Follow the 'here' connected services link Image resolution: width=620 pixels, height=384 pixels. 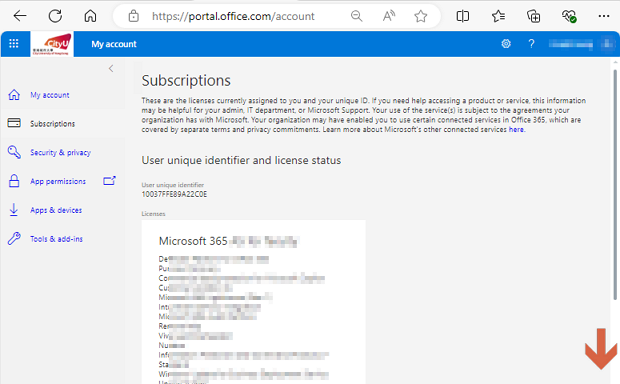[516, 129]
